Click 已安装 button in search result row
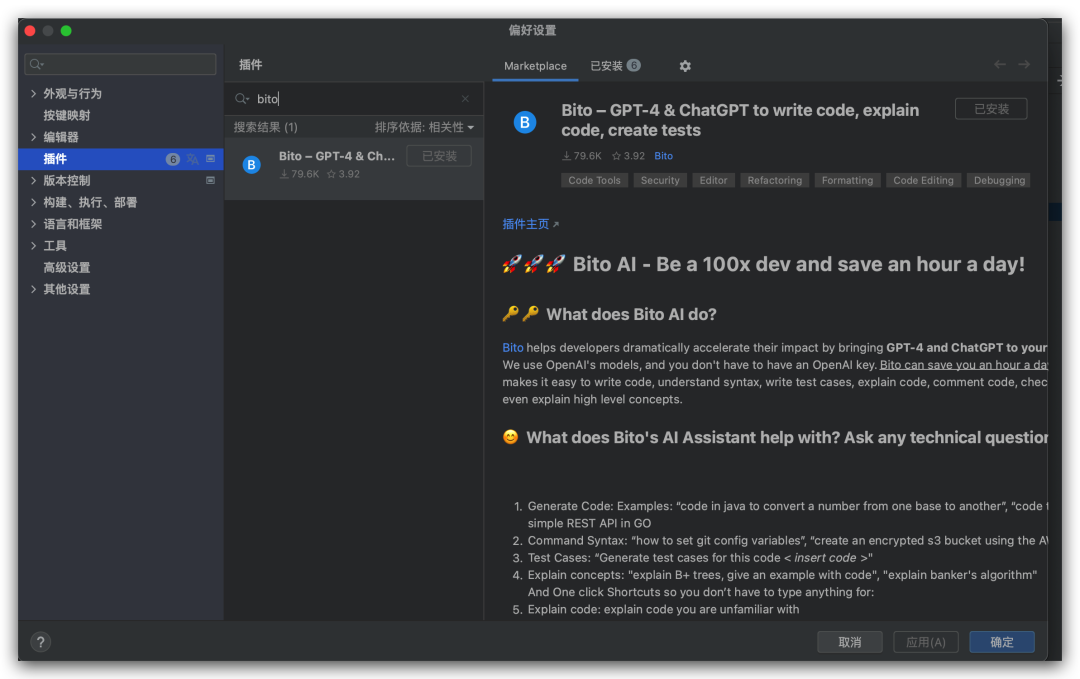The height and width of the screenshot is (679, 1080). pos(439,156)
